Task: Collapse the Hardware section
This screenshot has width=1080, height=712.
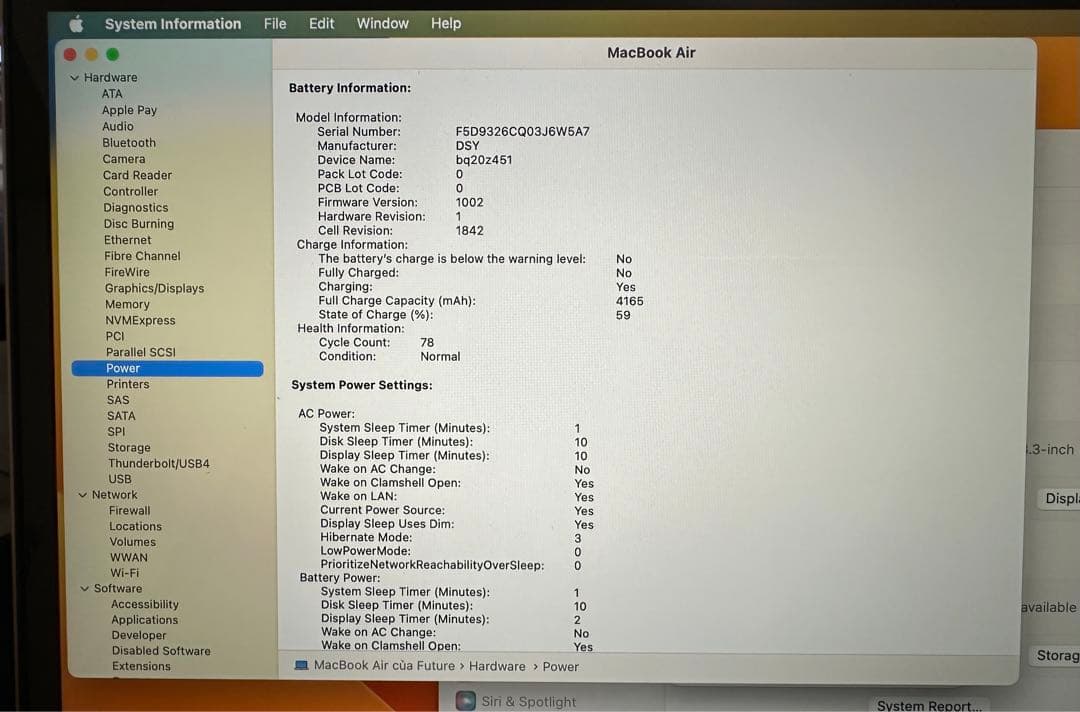Action: [74, 78]
